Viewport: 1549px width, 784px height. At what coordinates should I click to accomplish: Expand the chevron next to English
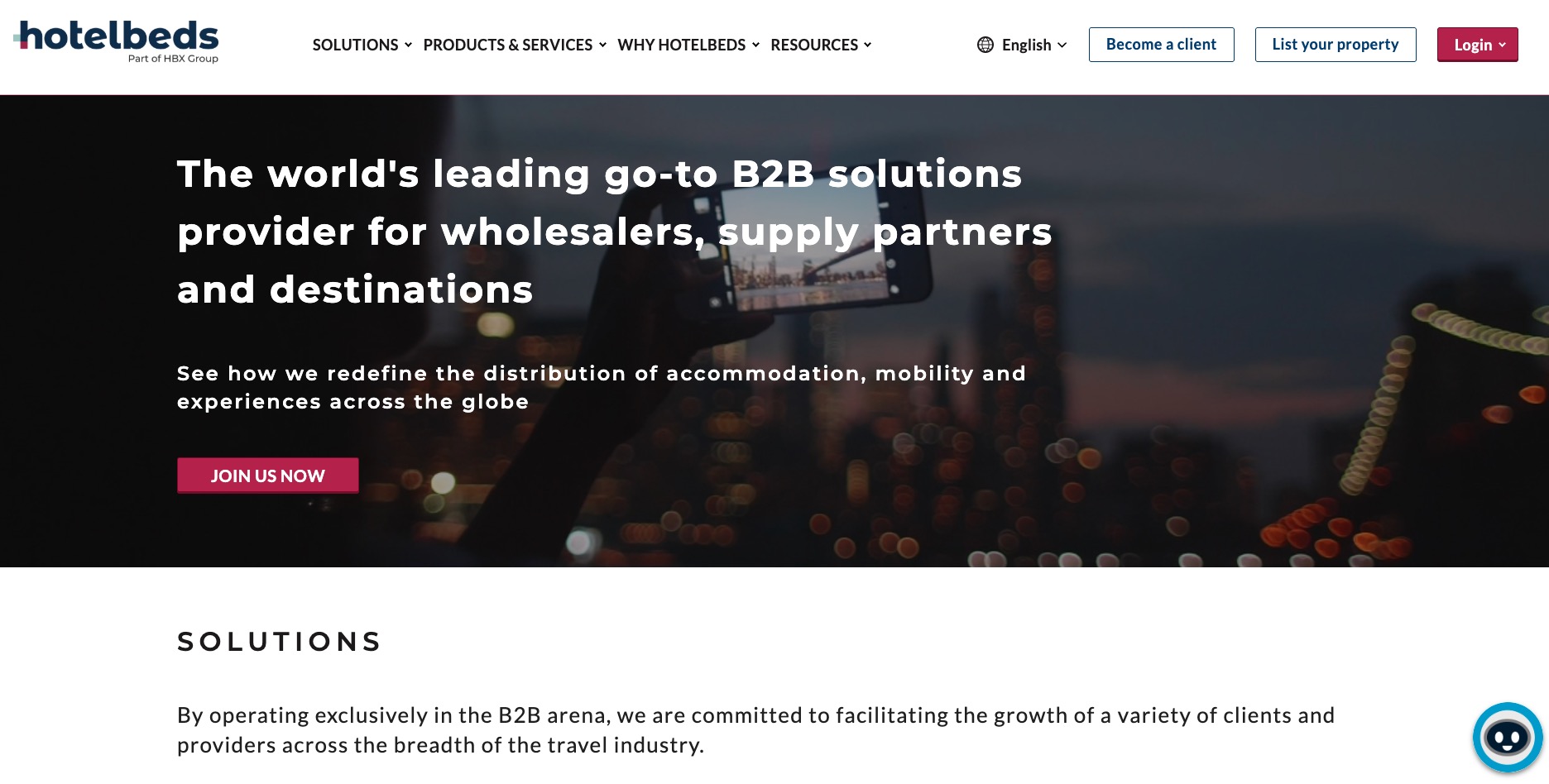(x=1062, y=45)
